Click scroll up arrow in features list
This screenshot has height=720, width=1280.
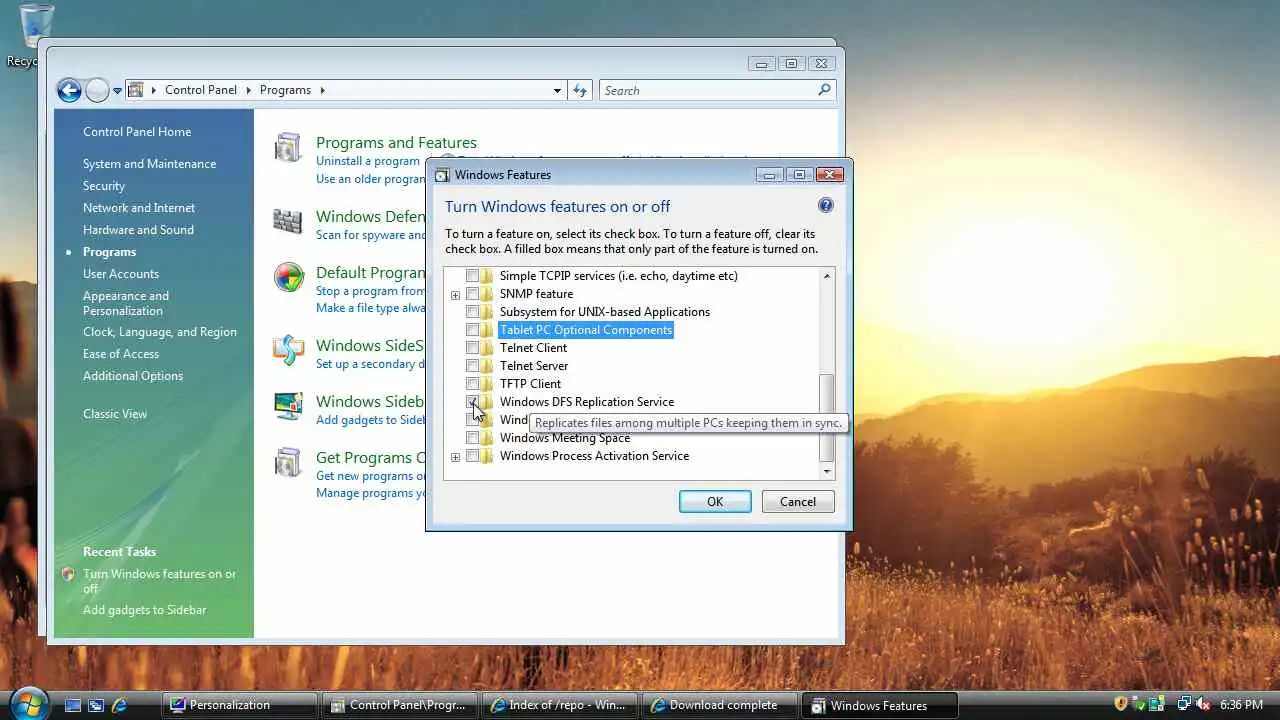pos(826,276)
